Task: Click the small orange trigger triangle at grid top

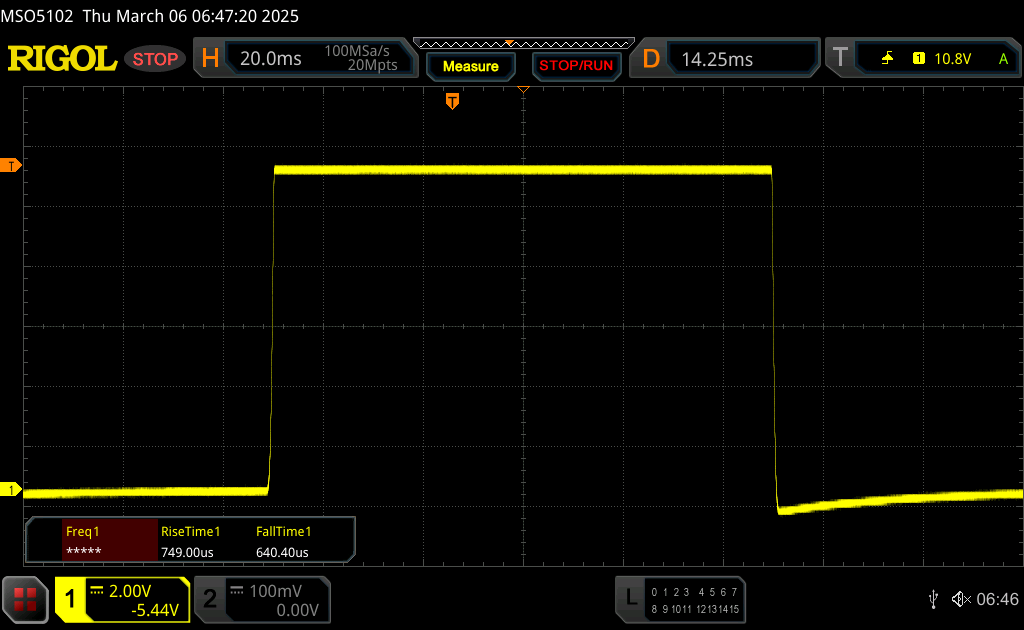Action: pos(523,89)
